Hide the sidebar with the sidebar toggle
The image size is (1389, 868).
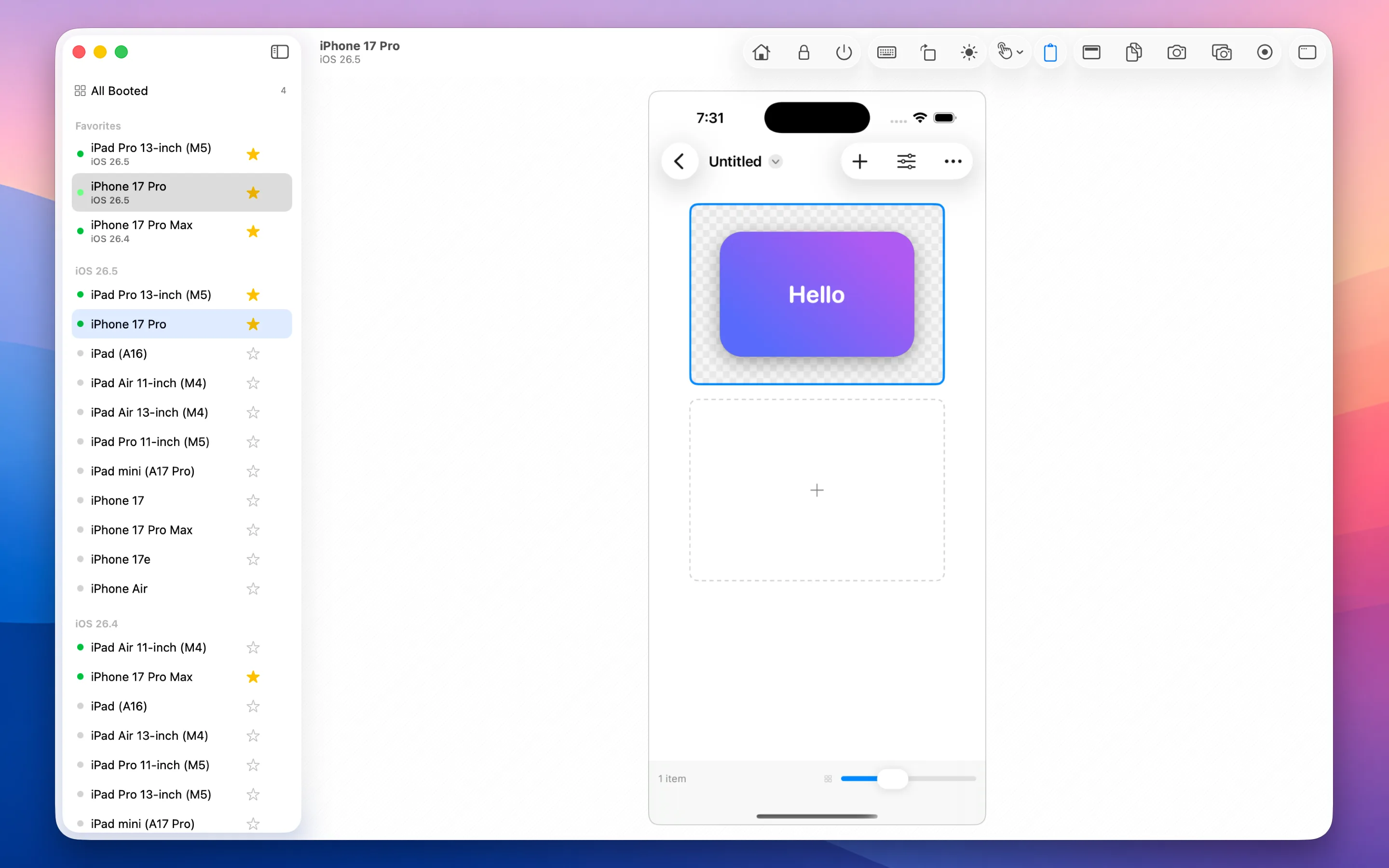[x=280, y=52]
